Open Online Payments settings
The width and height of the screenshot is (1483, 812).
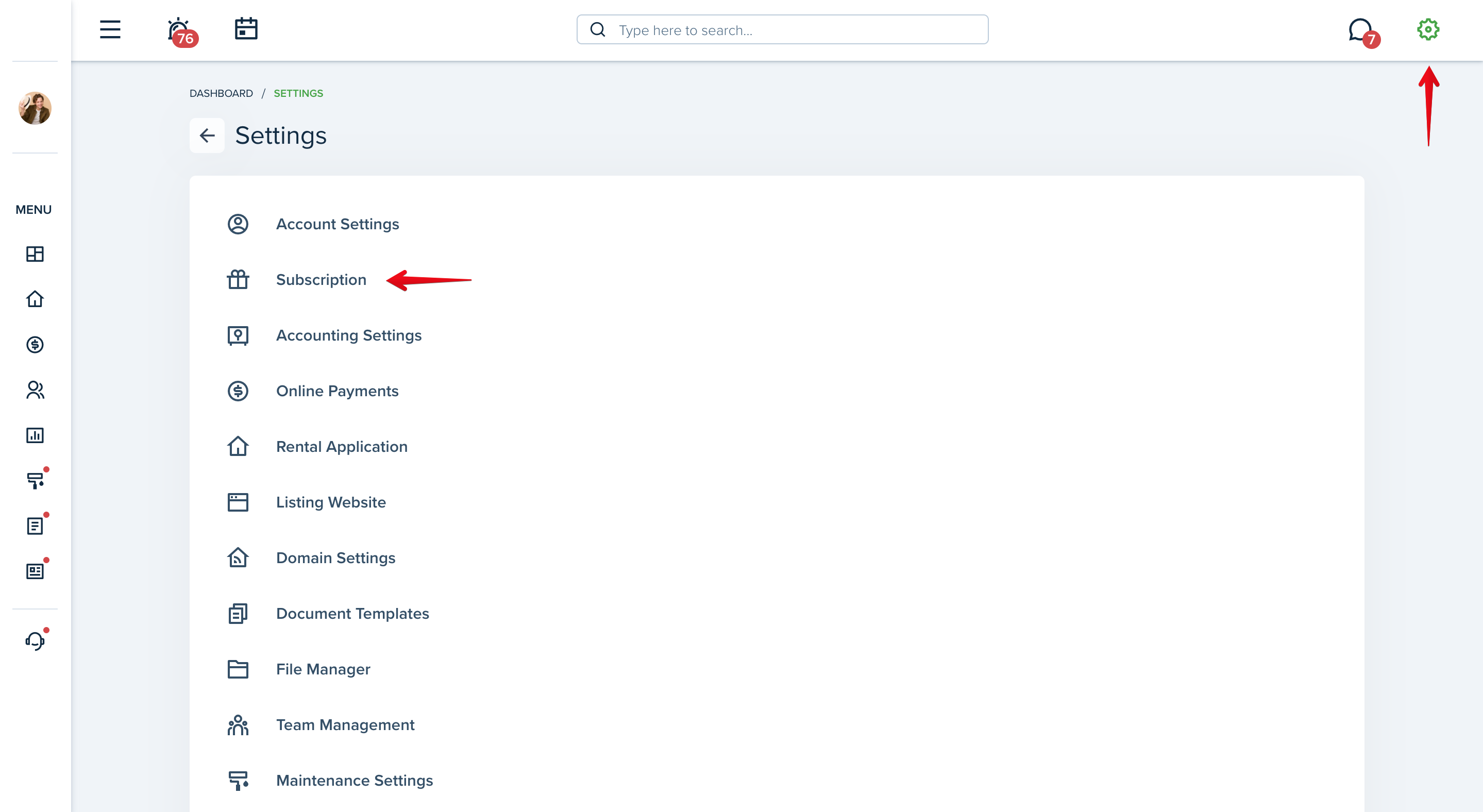pos(338,391)
